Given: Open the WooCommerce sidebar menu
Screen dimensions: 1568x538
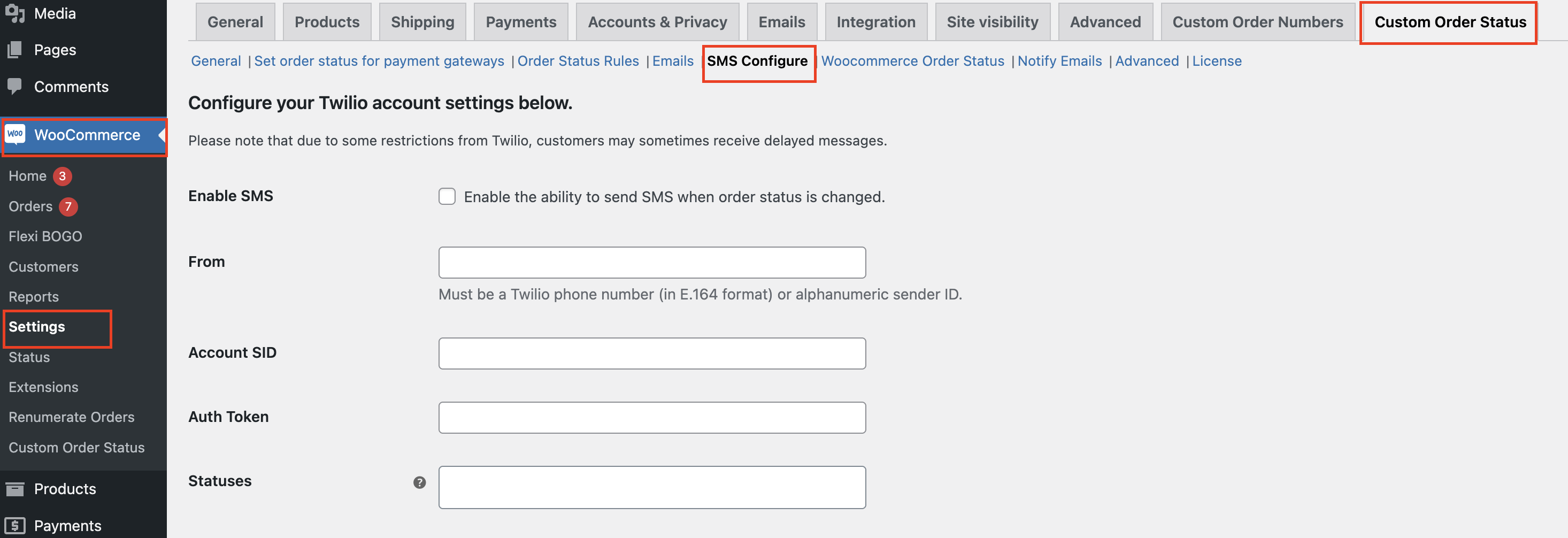Looking at the screenshot, I should tap(83, 135).
